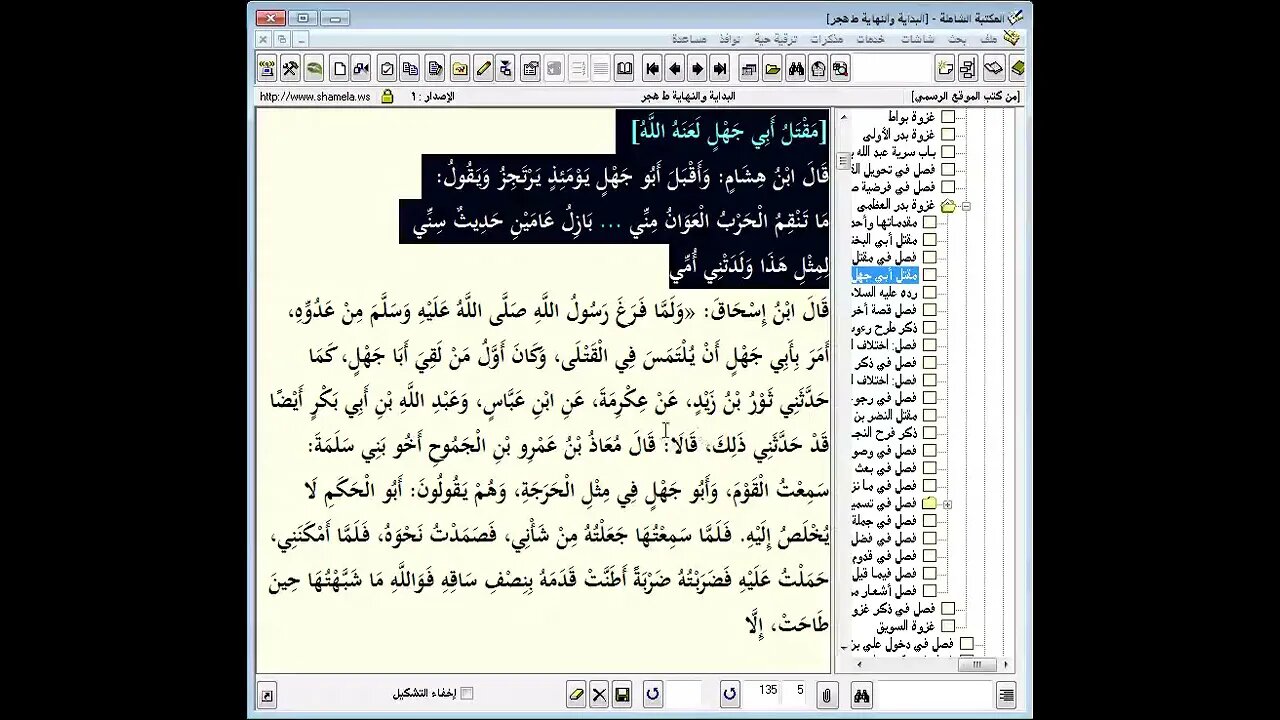Click the tree hierarchy toolbar icon
The image size is (1280, 720).
(967, 69)
